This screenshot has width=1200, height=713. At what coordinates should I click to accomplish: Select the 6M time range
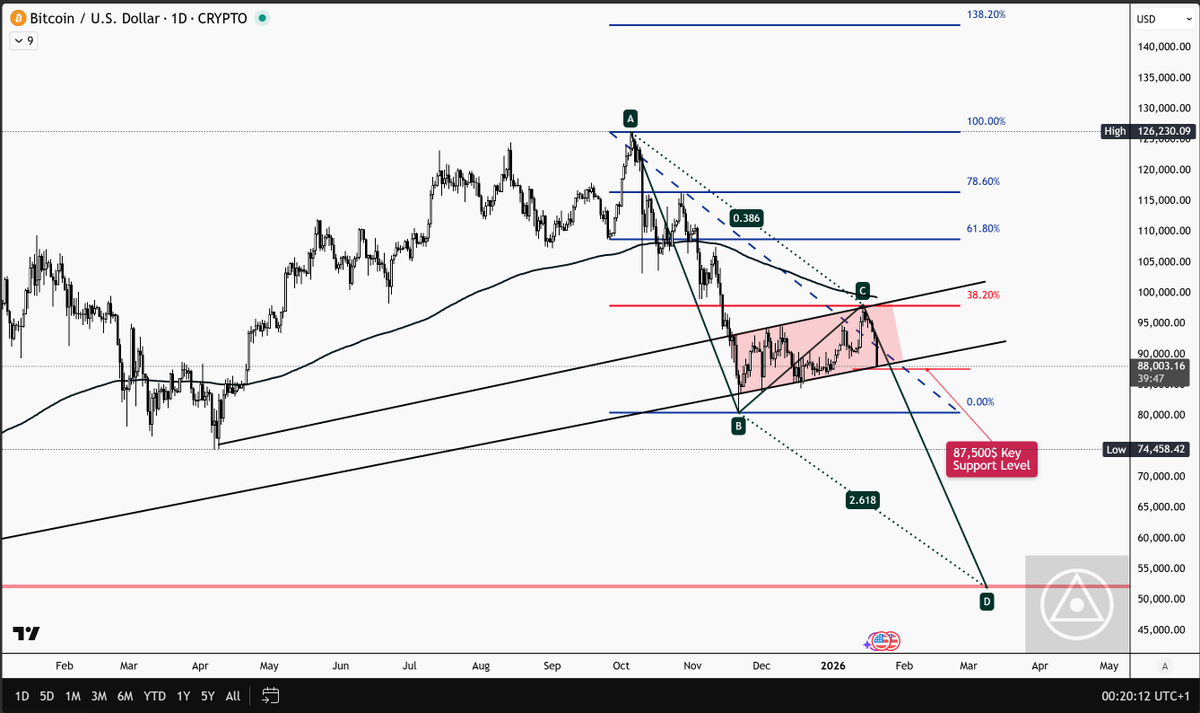point(125,694)
